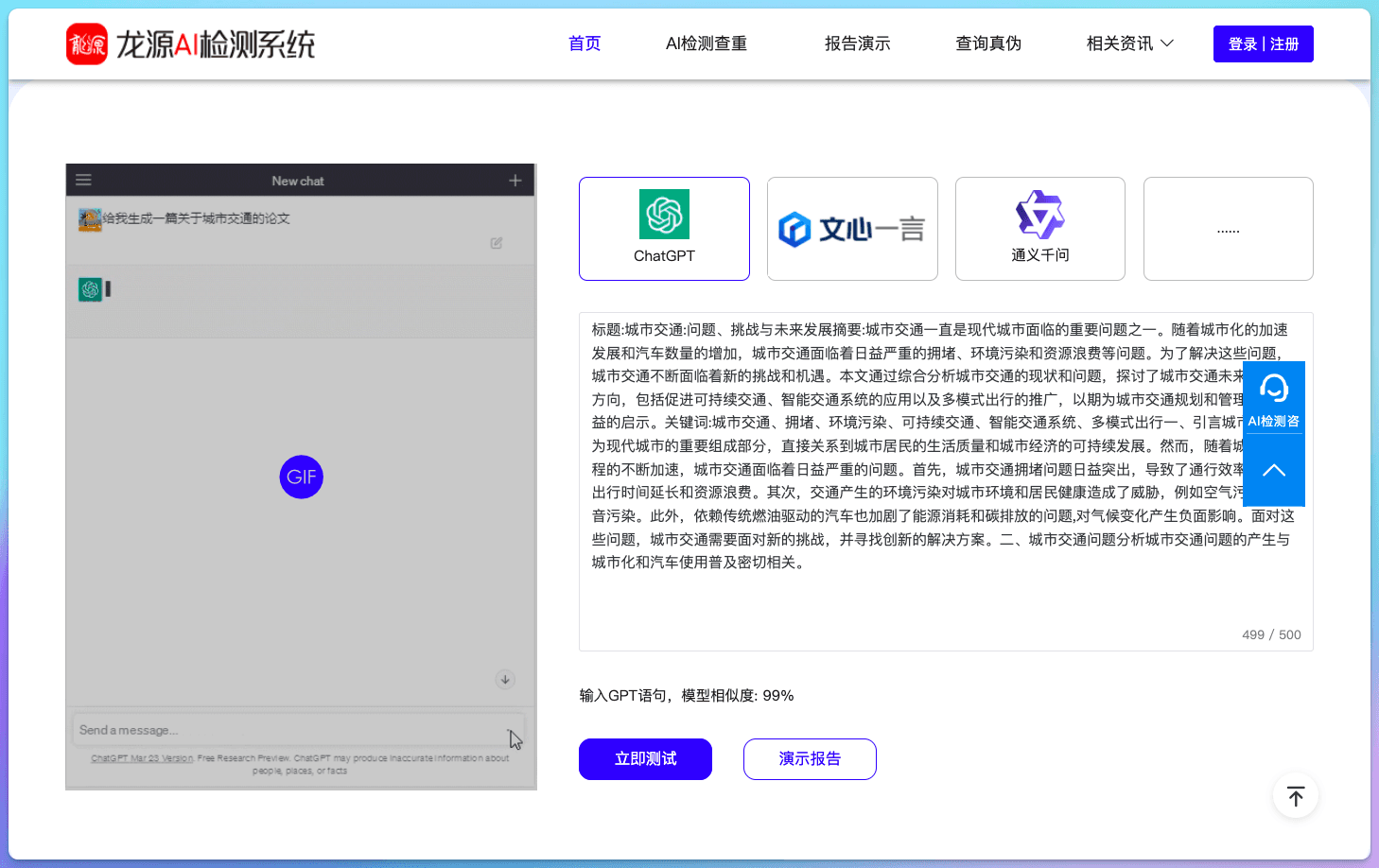1379x868 pixels.
Task: Click the 499 / 500 character counter
Action: tap(1271, 634)
